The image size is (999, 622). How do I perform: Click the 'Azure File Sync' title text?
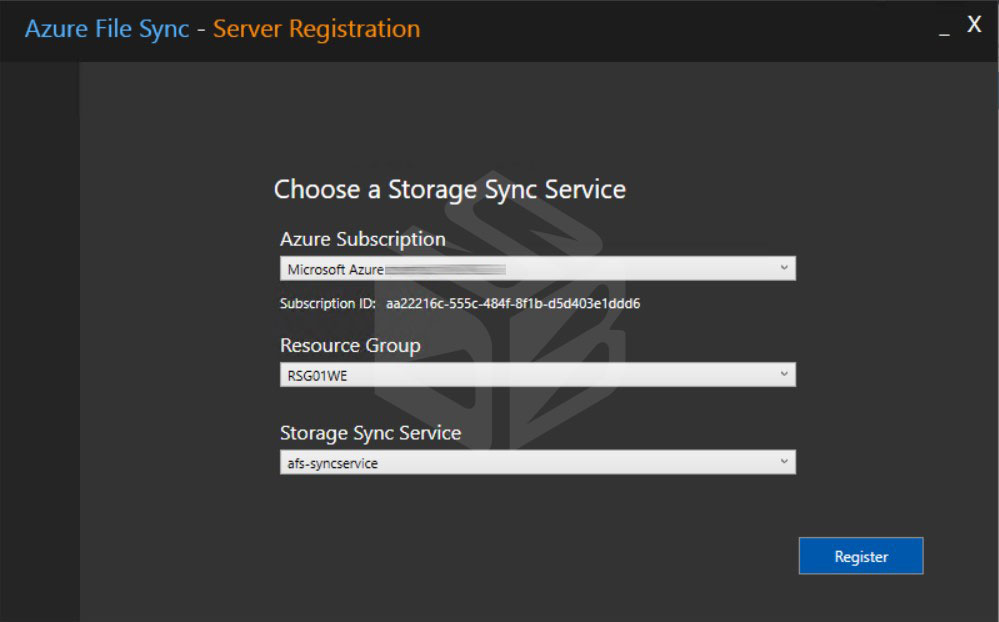click(107, 29)
